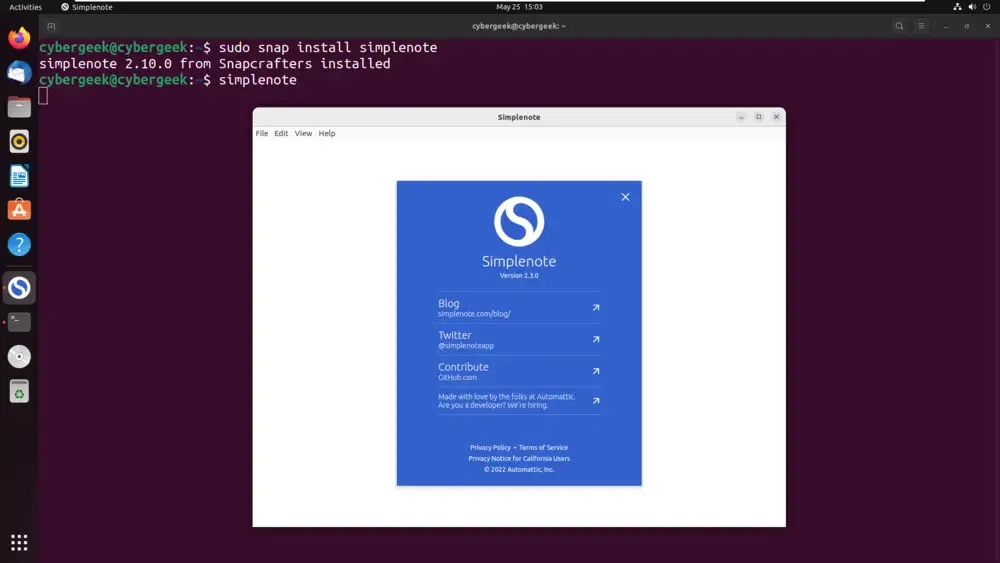This screenshot has width=1000, height=563.
Task: Open Privacy Notice for California Users
Action: click(x=518, y=458)
